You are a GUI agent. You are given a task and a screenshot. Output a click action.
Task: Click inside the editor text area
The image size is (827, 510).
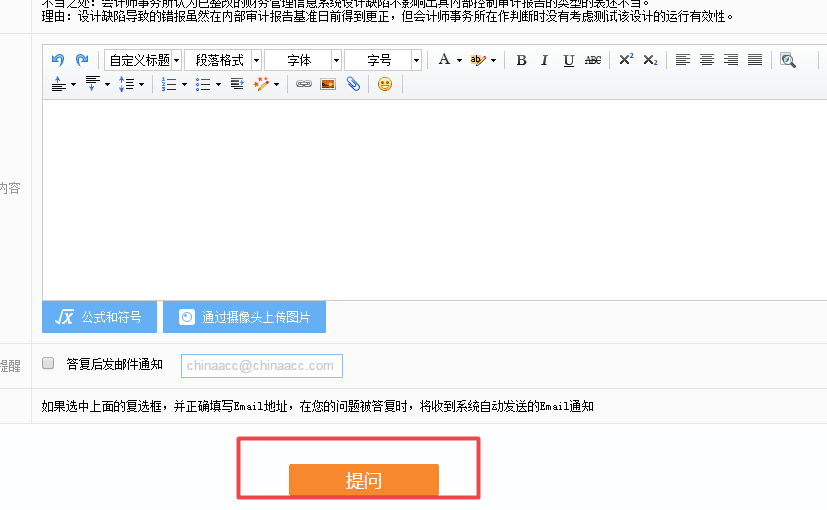coord(435,200)
